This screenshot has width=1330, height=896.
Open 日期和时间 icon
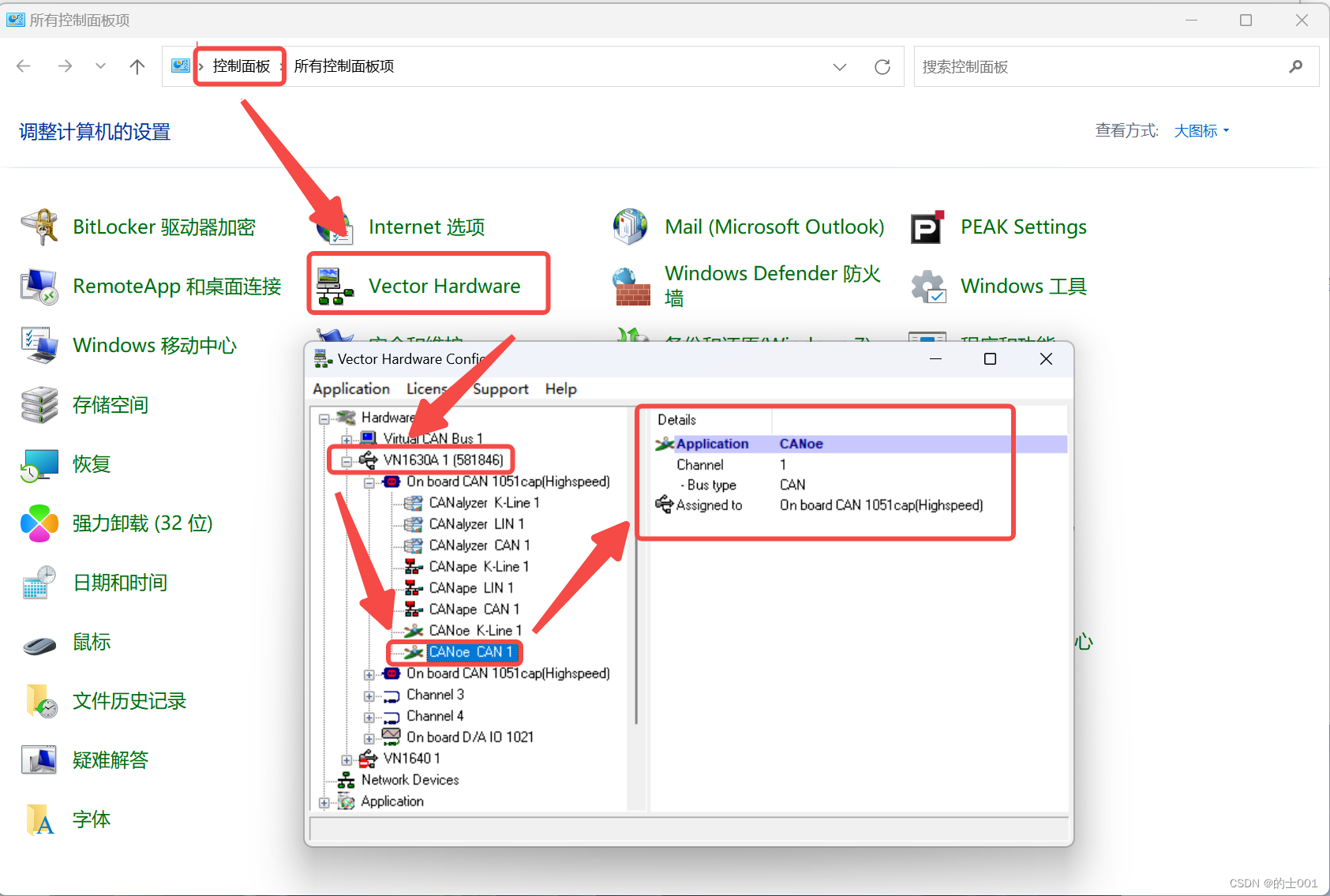point(39,583)
